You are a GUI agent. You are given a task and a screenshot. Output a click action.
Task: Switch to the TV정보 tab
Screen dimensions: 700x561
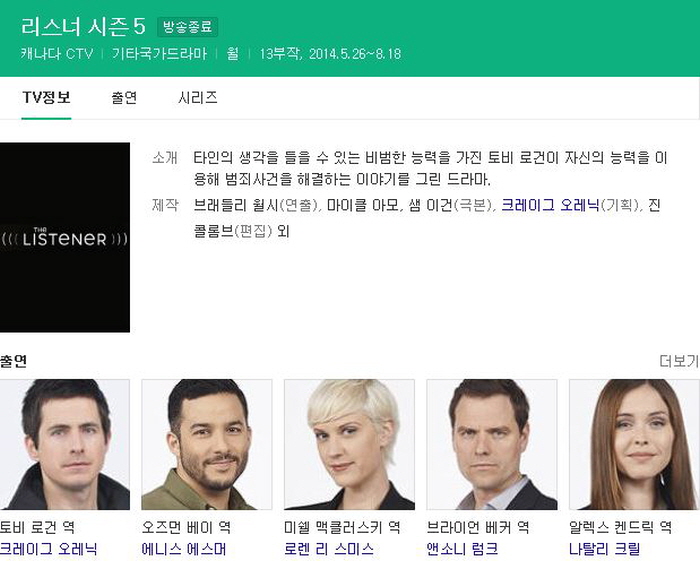(x=46, y=98)
